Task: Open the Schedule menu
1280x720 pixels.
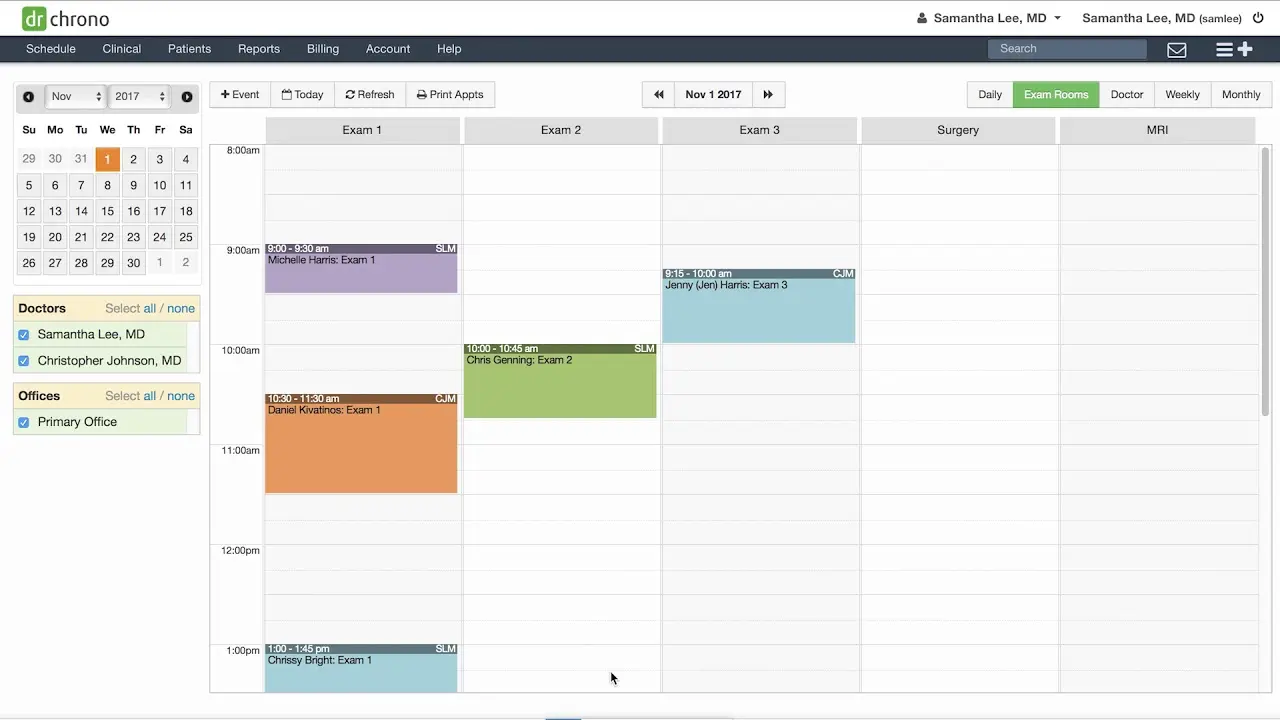Action: click(51, 49)
